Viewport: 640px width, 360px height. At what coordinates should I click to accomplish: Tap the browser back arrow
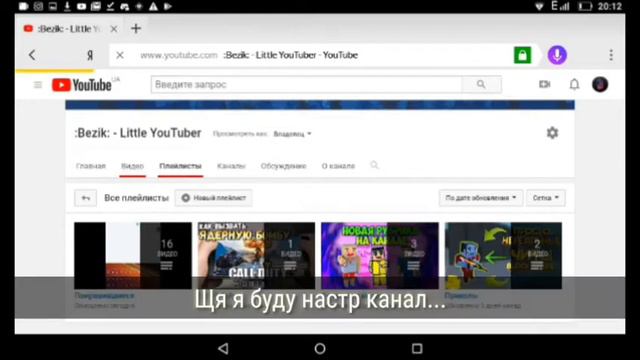(32, 55)
